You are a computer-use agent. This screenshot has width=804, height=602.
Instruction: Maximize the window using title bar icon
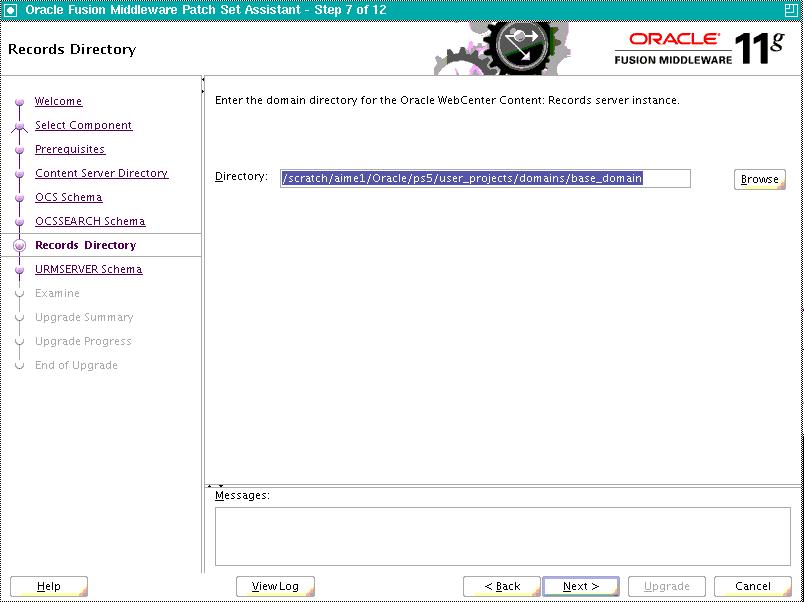792,10
